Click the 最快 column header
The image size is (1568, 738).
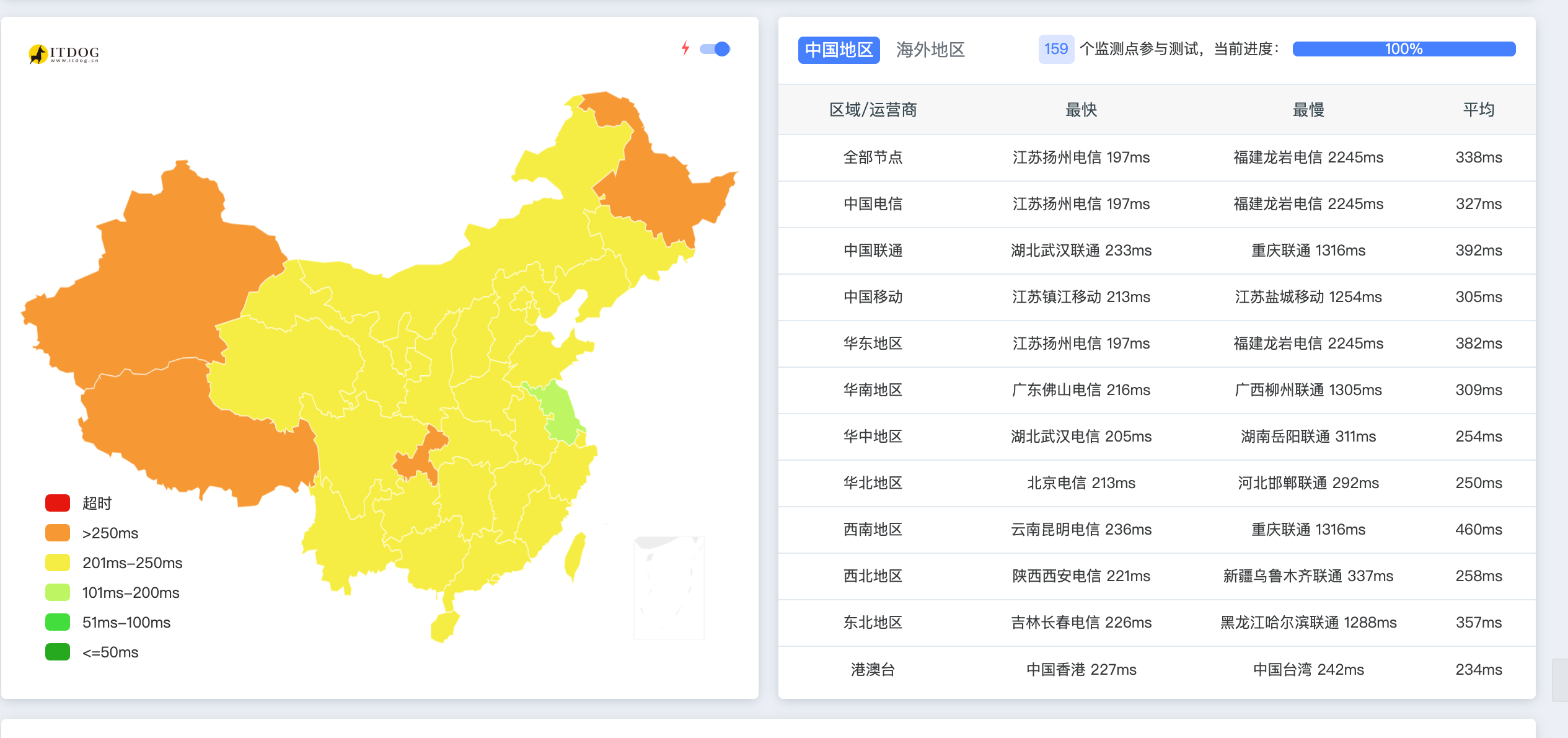tap(1081, 110)
